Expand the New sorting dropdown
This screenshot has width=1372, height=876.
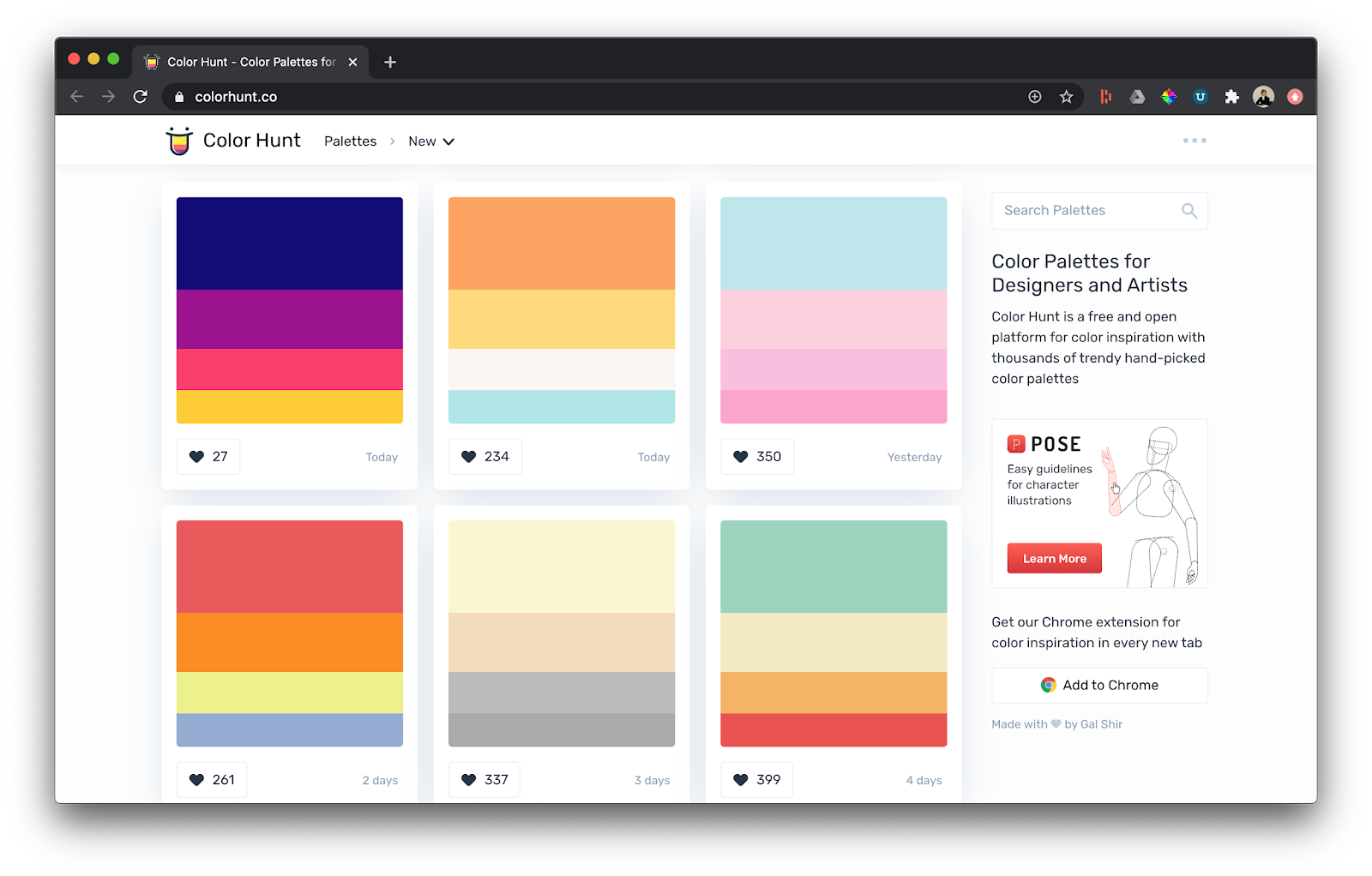coord(431,141)
